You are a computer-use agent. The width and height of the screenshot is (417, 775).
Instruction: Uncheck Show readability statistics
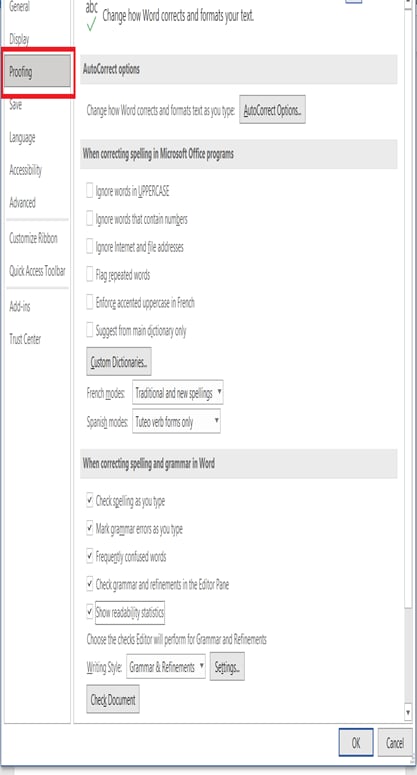pos(89,612)
